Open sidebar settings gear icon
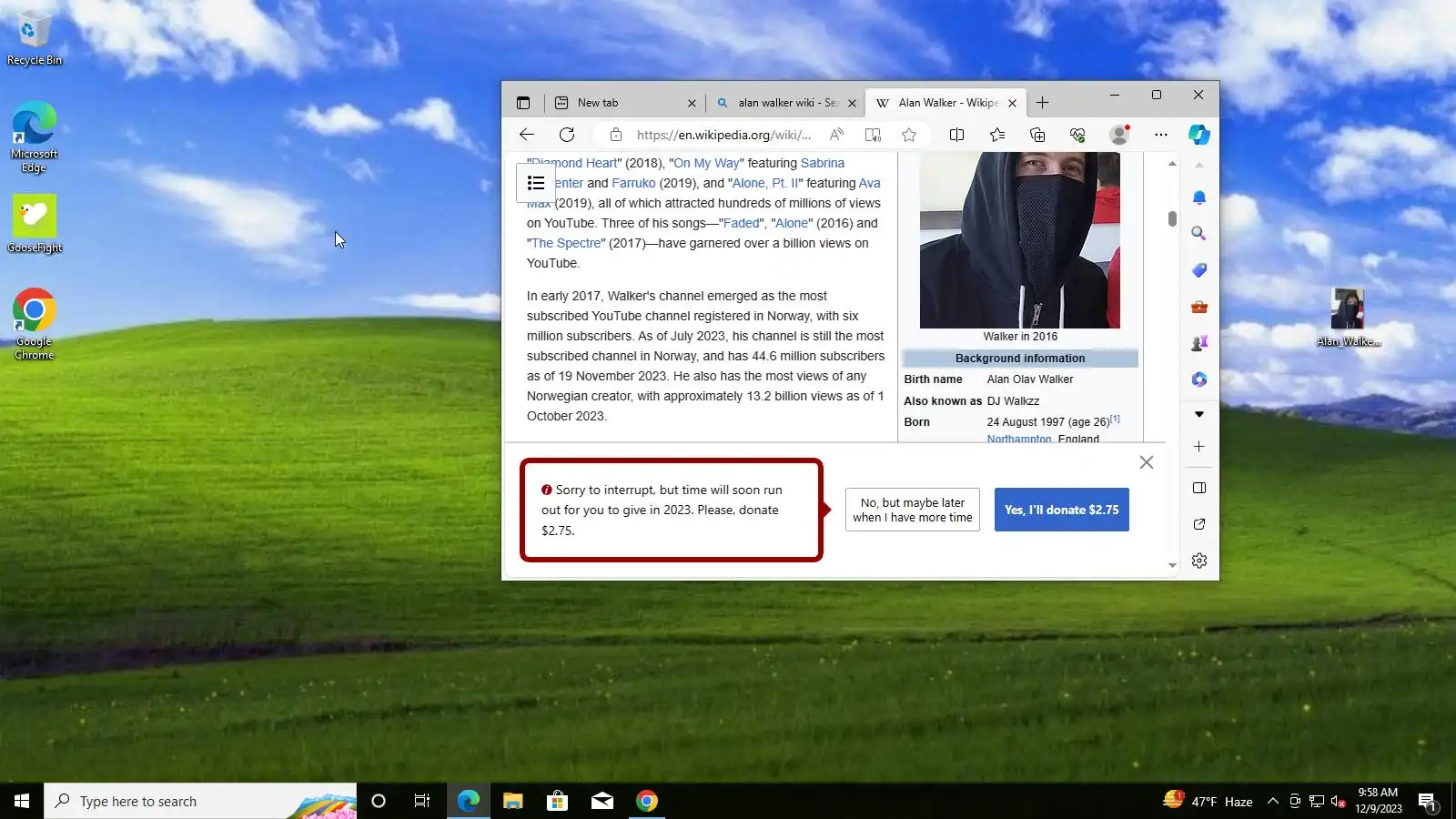 tap(1199, 561)
